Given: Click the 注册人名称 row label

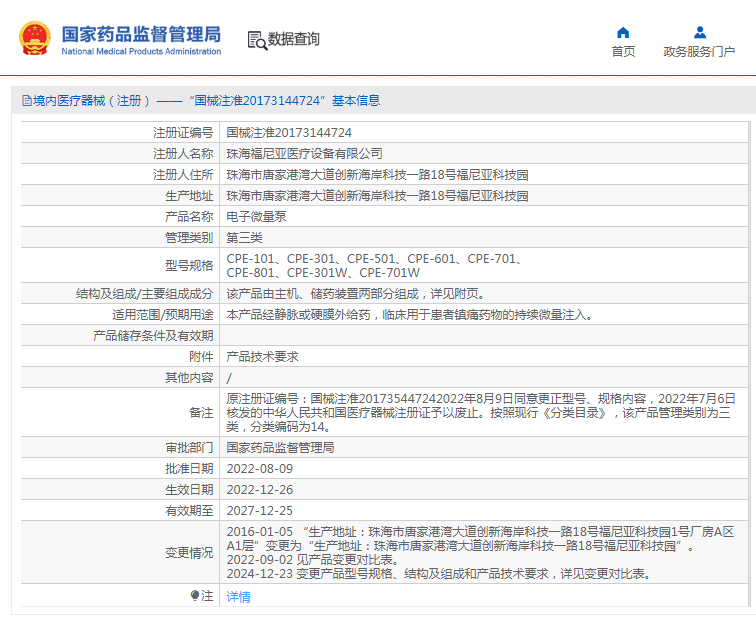Looking at the screenshot, I should coord(183,154).
